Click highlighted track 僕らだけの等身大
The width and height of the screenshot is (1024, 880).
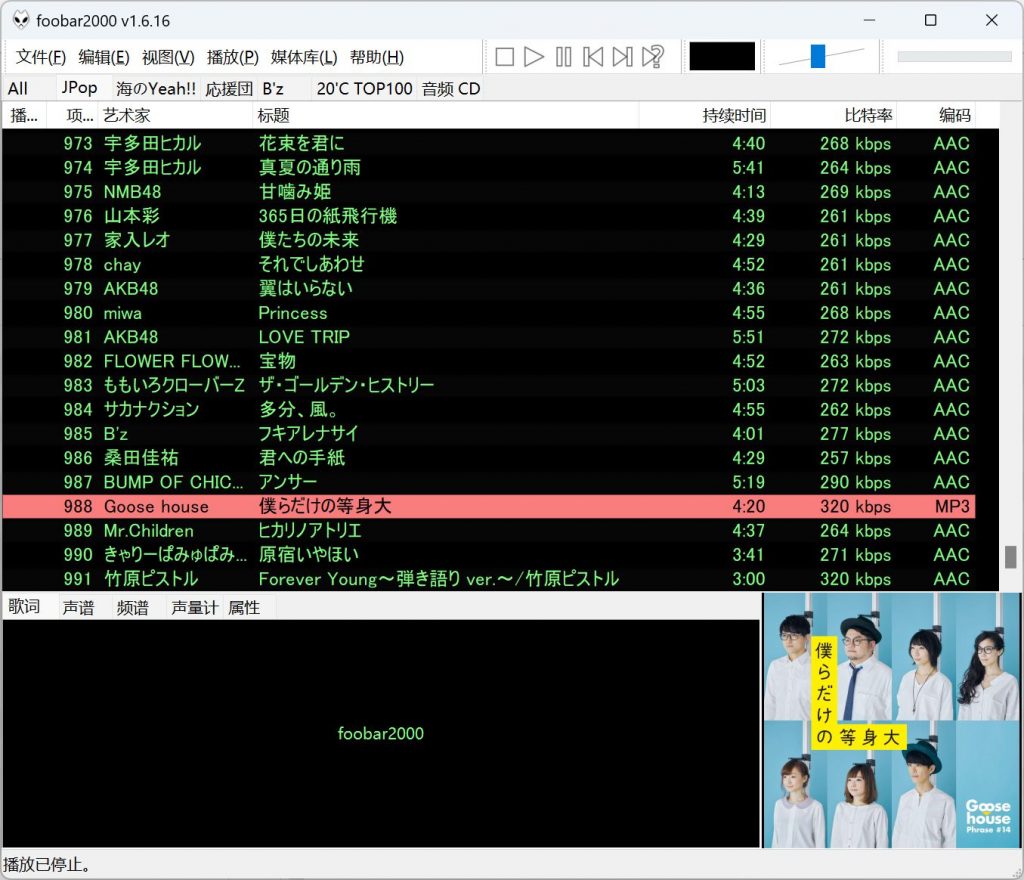coord(488,506)
